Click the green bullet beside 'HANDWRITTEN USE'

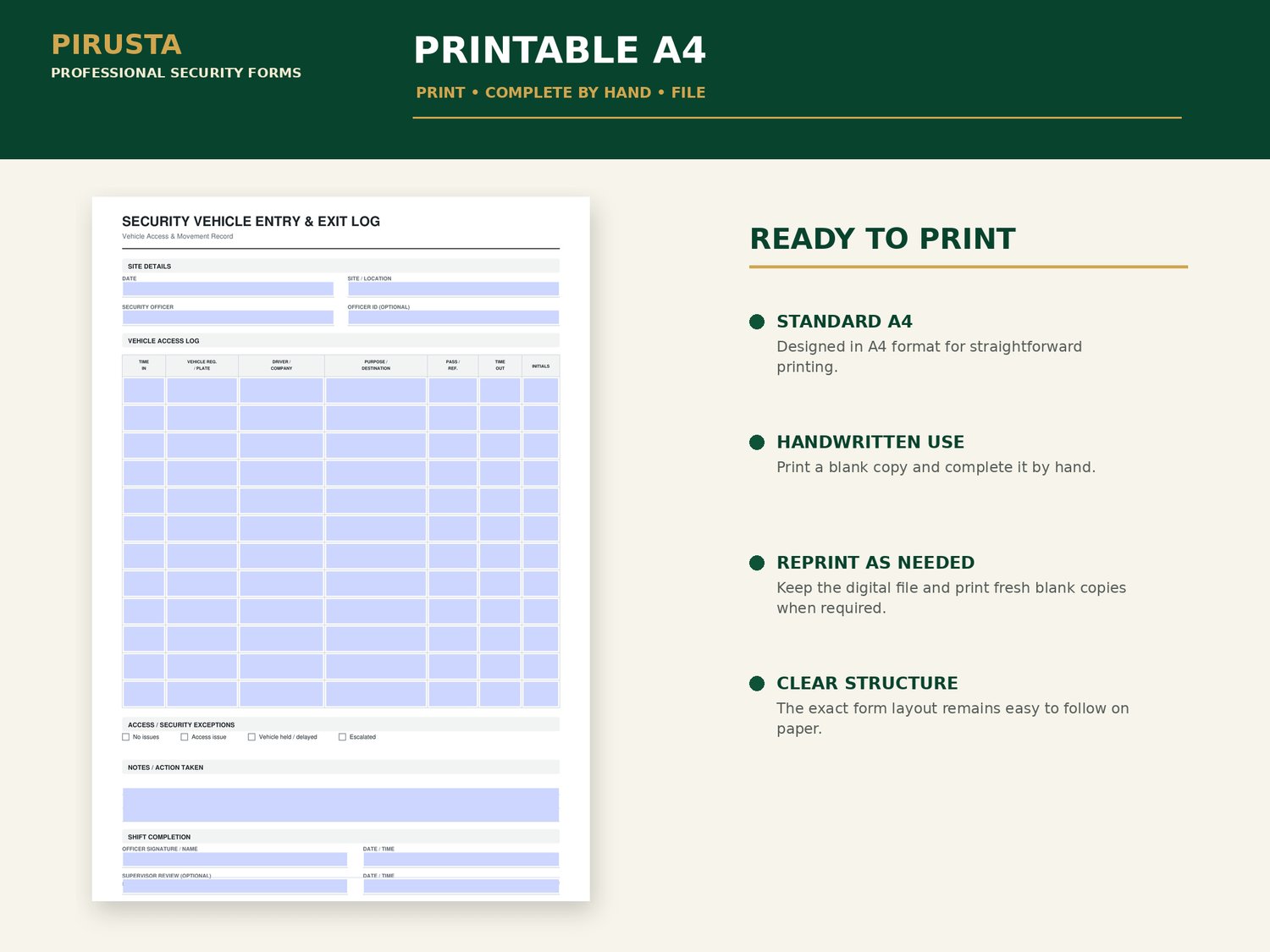coord(757,443)
